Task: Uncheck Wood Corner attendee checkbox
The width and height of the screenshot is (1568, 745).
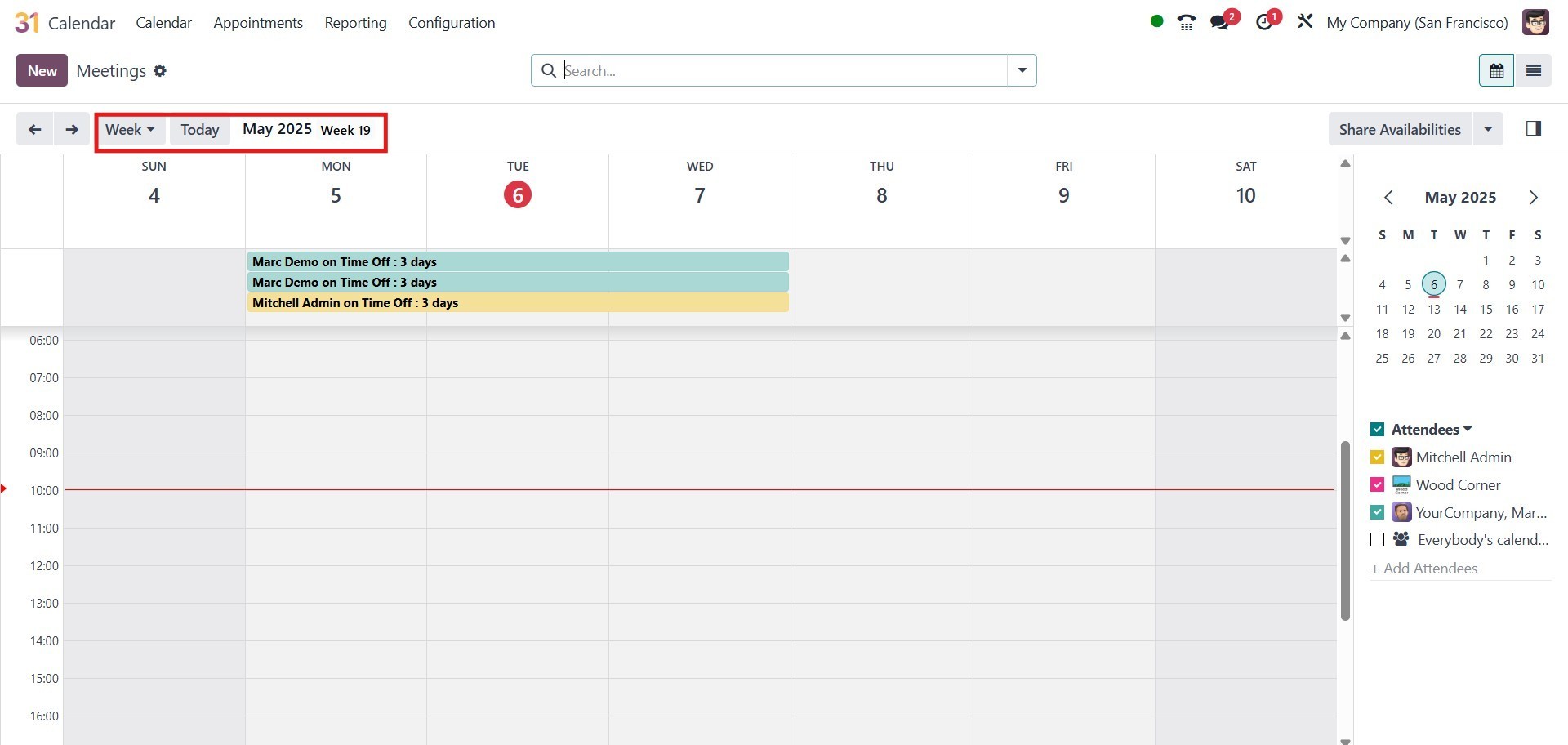Action: click(1377, 485)
